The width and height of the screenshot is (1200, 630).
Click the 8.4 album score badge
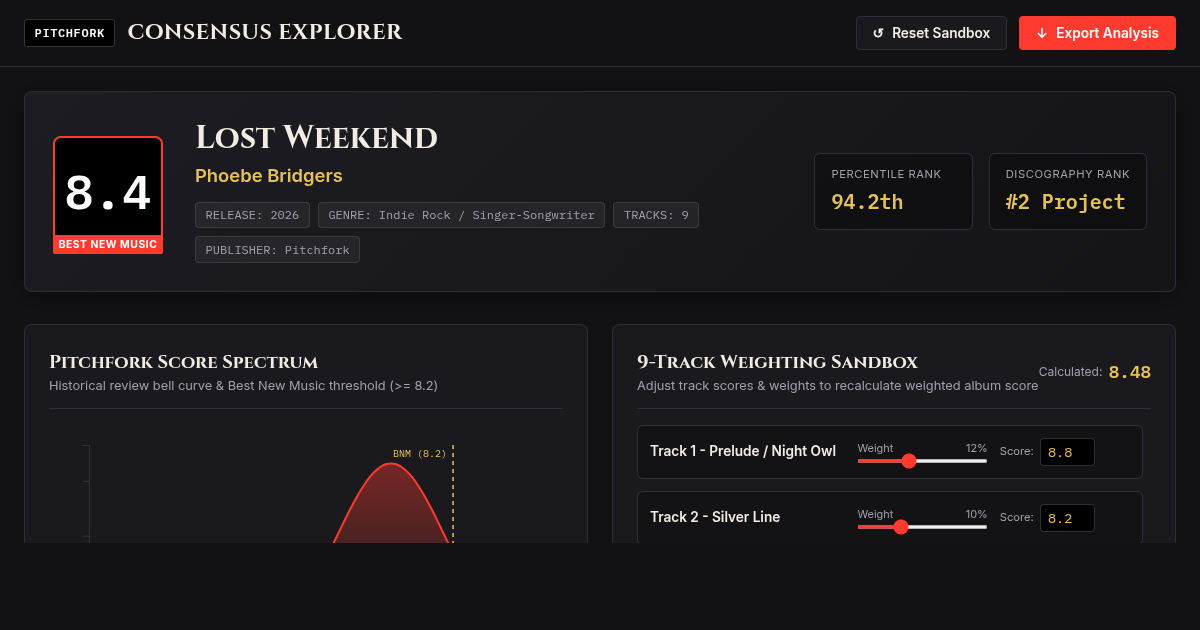pos(108,194)
